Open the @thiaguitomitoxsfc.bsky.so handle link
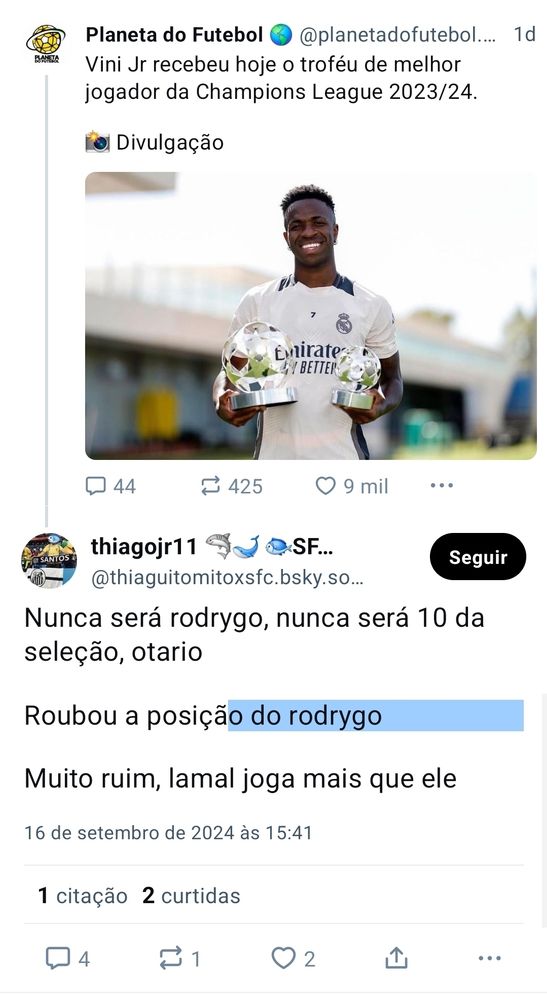This screenshot has width=547, height=1000. [228, 578]
